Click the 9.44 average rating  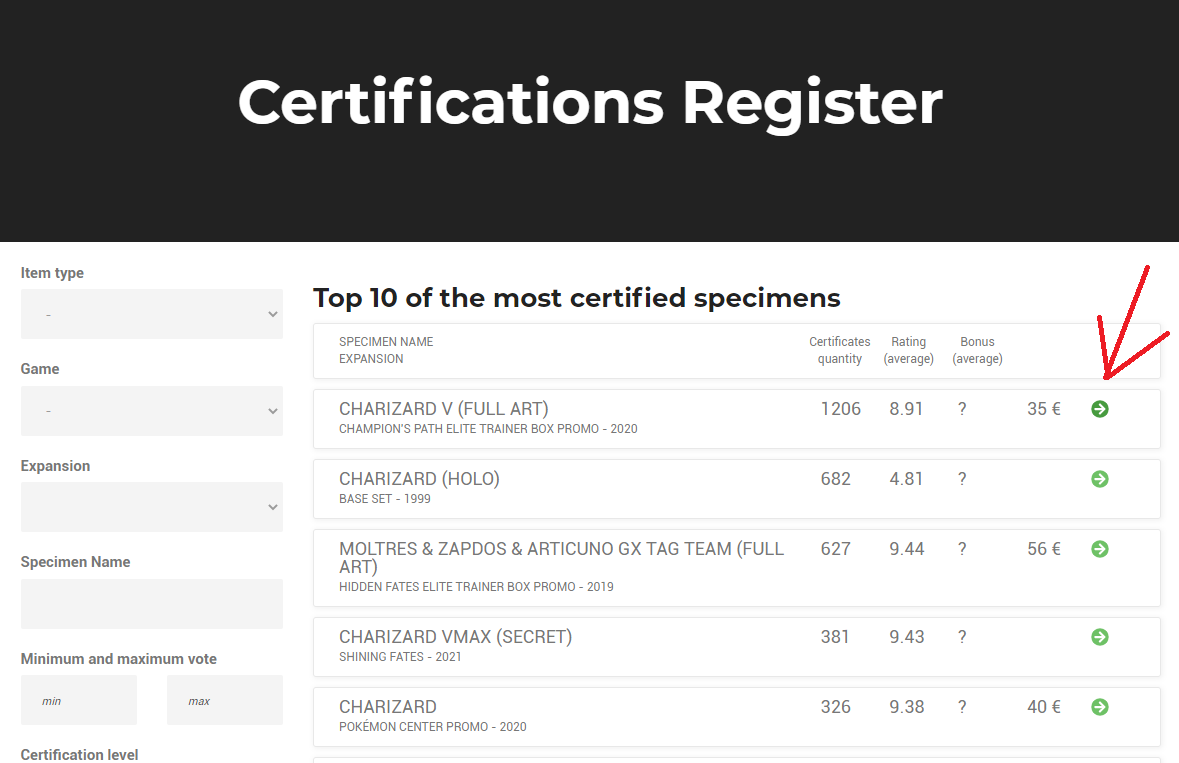click(x=907, y=549)
